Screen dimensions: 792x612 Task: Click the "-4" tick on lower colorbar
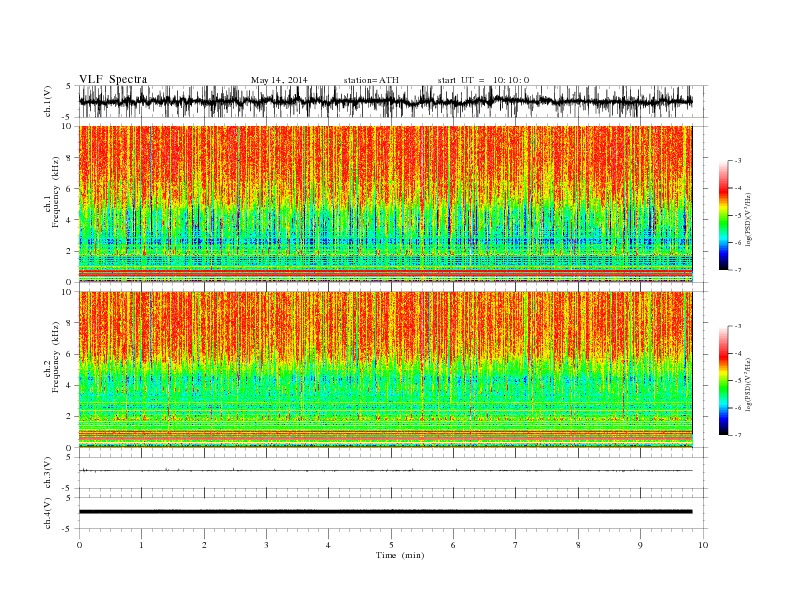coord(738,353)
